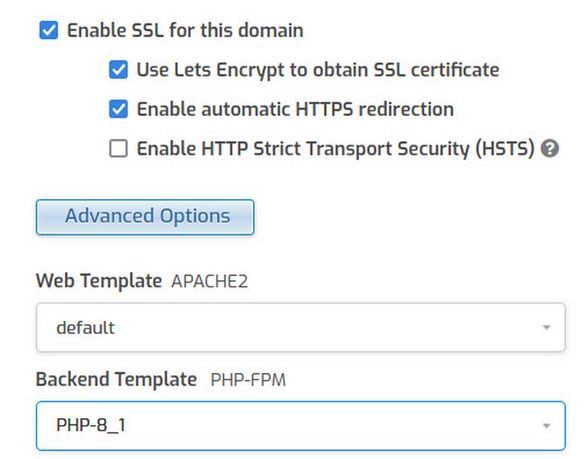This screenshot has height=459, width=588.
Task: Click the Web Template field label
Action: [x=99, y=280]
